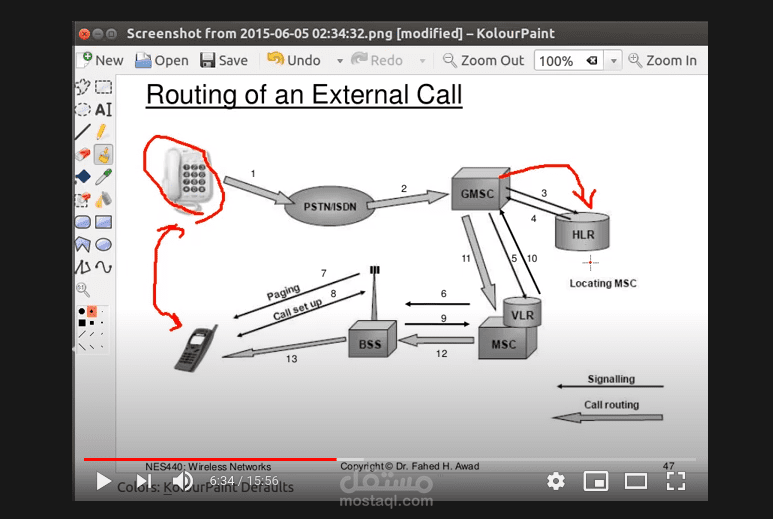
Task: Select the Ellipse shape tool
Action: pos(104,244)
